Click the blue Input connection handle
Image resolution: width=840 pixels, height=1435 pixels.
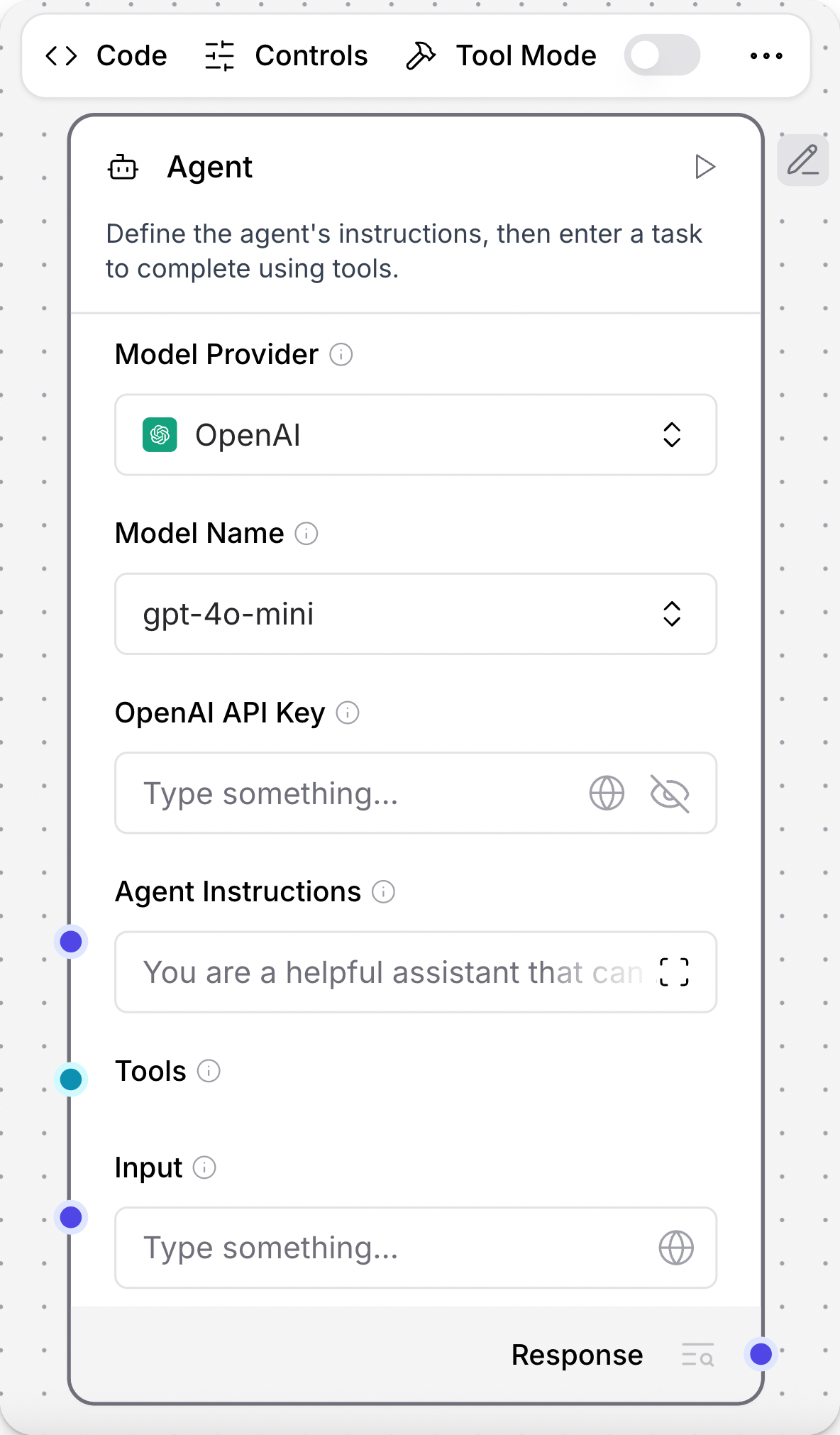[71, 1219]
